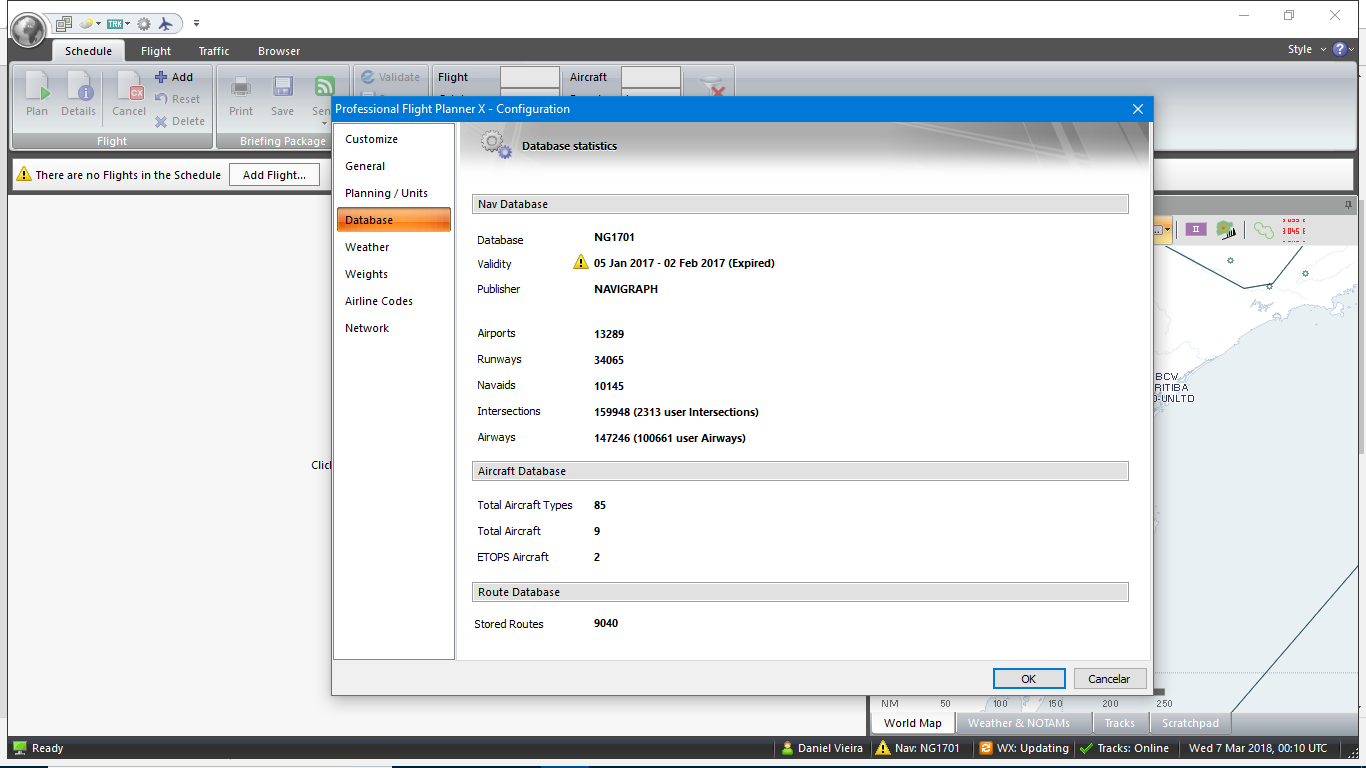
Task: Click the Add Flight... button
Action: coord(275,175)
